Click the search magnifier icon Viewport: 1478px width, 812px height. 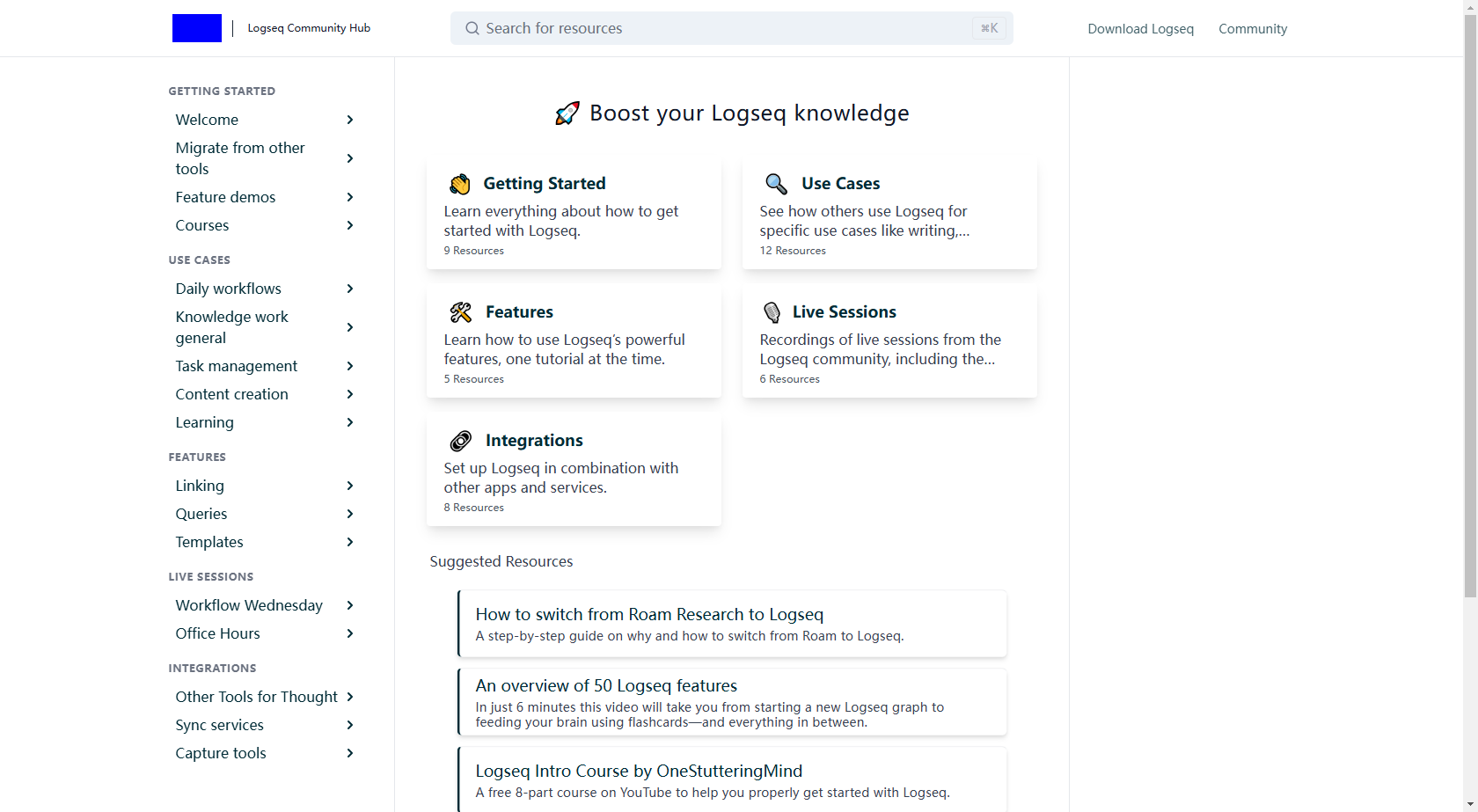(x=472, y=28)
